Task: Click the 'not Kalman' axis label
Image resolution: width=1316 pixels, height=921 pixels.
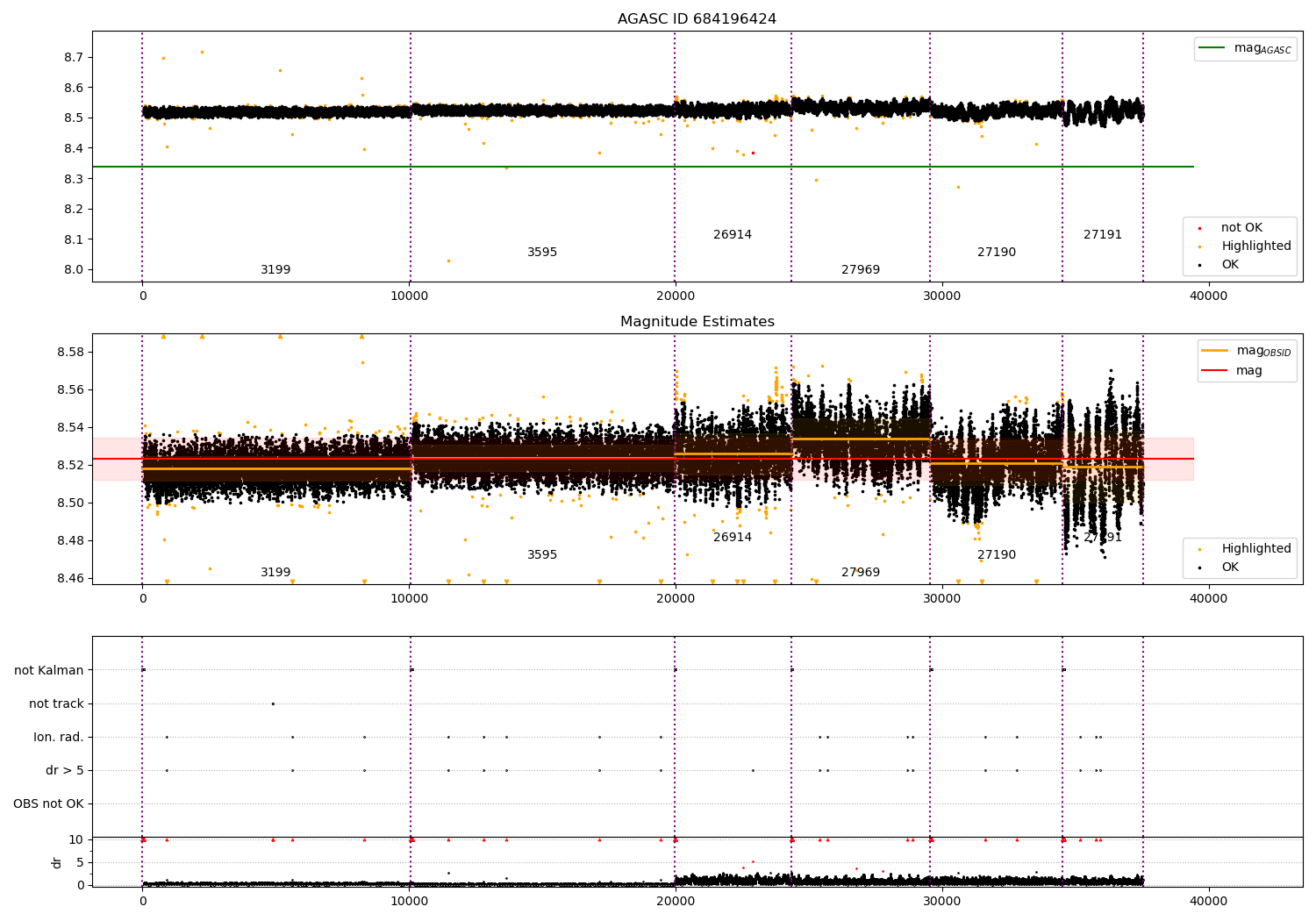Action: [49, 671]
